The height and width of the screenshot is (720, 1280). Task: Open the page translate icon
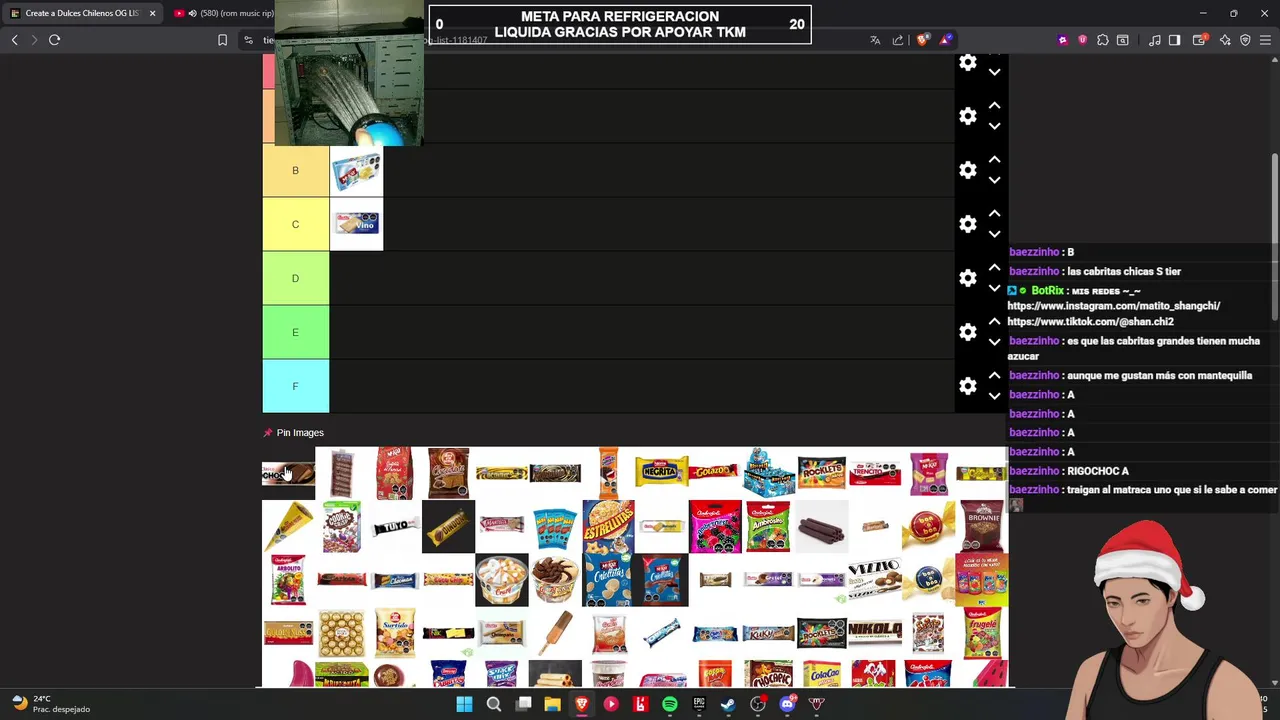coord(875,40)
